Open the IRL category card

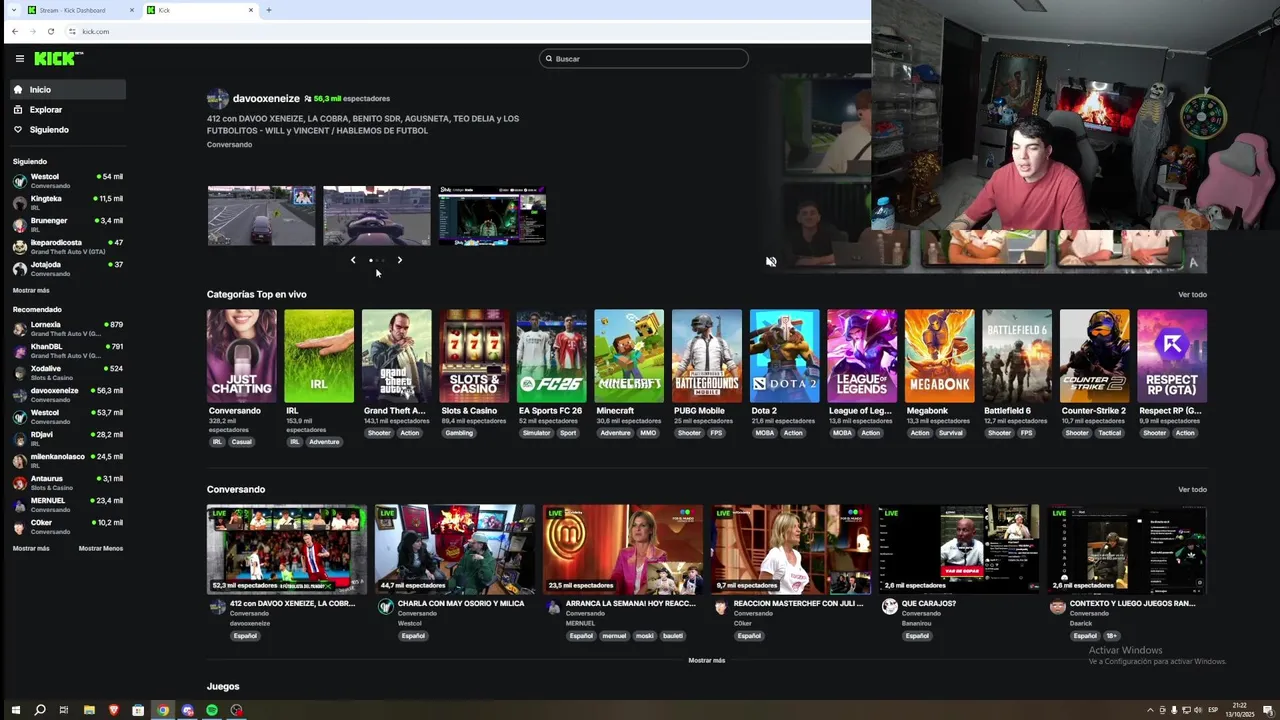319,356
